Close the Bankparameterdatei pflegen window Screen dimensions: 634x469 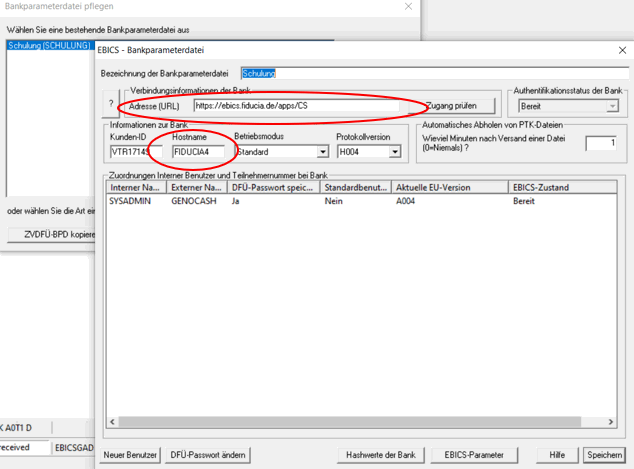coord(408,6)
